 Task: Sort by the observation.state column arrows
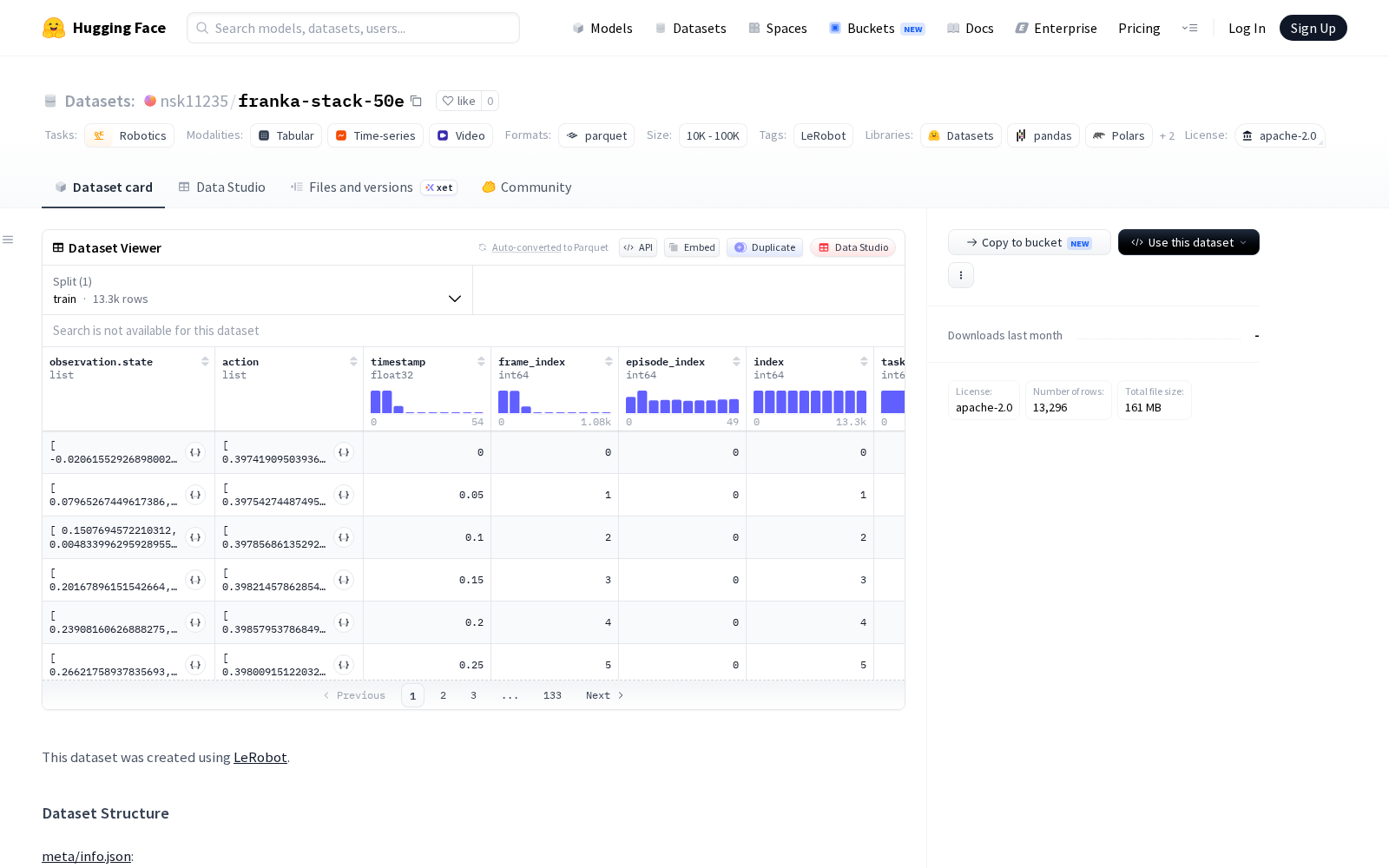(205, 362)
